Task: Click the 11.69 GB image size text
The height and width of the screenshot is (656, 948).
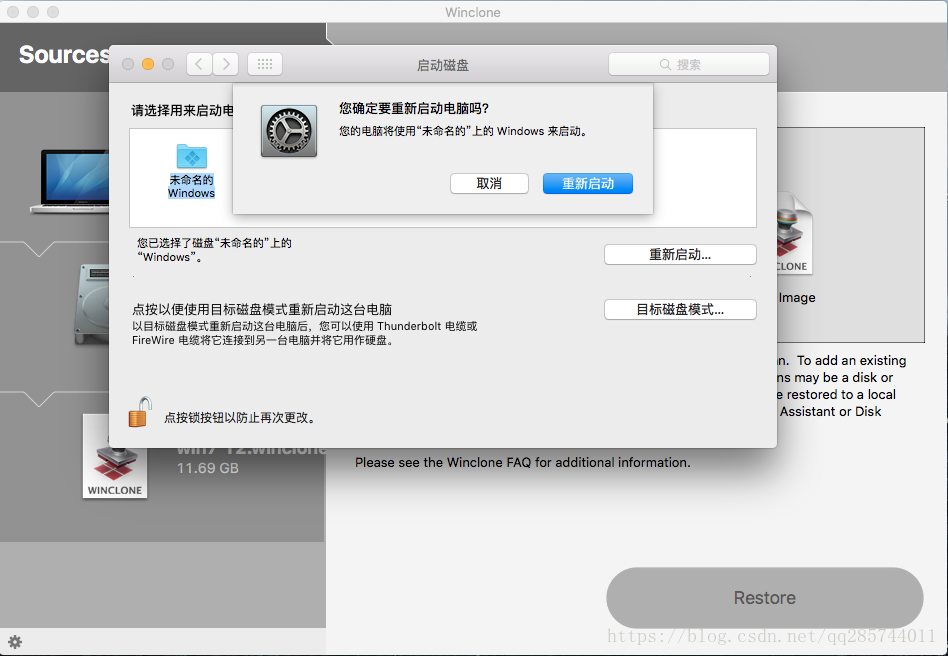Action: tap(207, 468)
